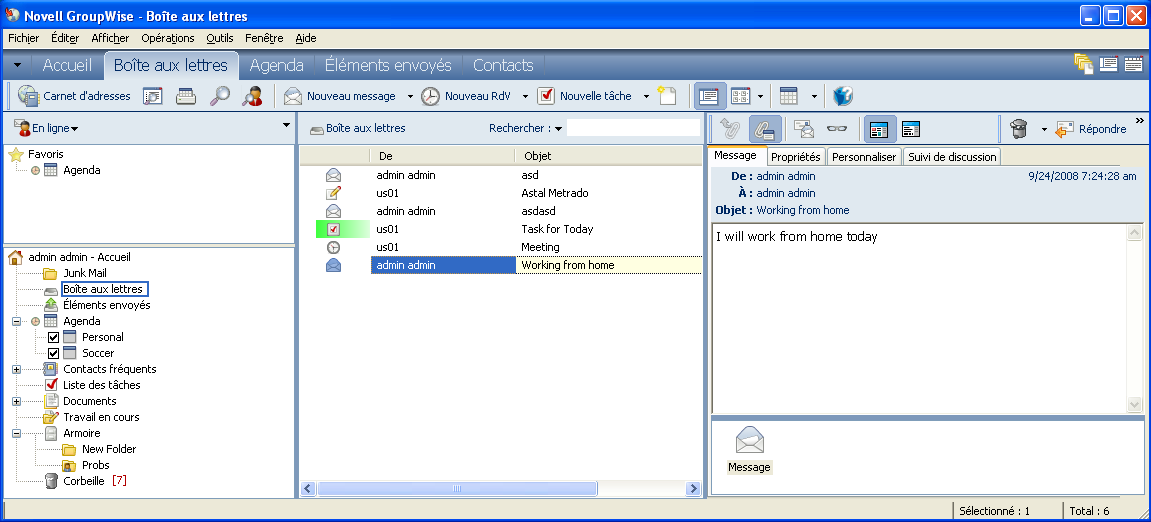Switch to the Agenda navigation tab

pos(277,65)
